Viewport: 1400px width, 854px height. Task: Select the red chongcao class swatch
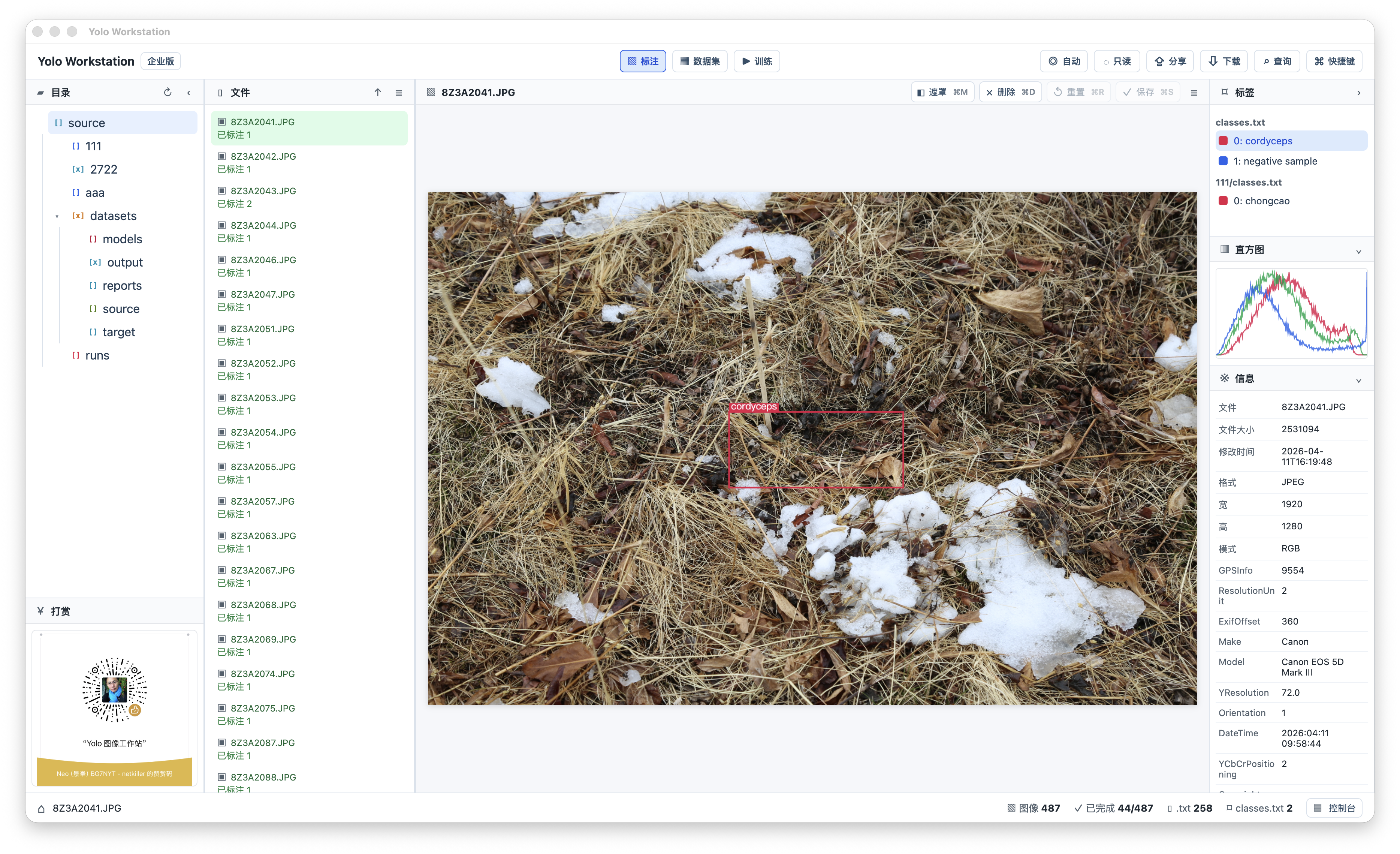[x=1223, y=201]
